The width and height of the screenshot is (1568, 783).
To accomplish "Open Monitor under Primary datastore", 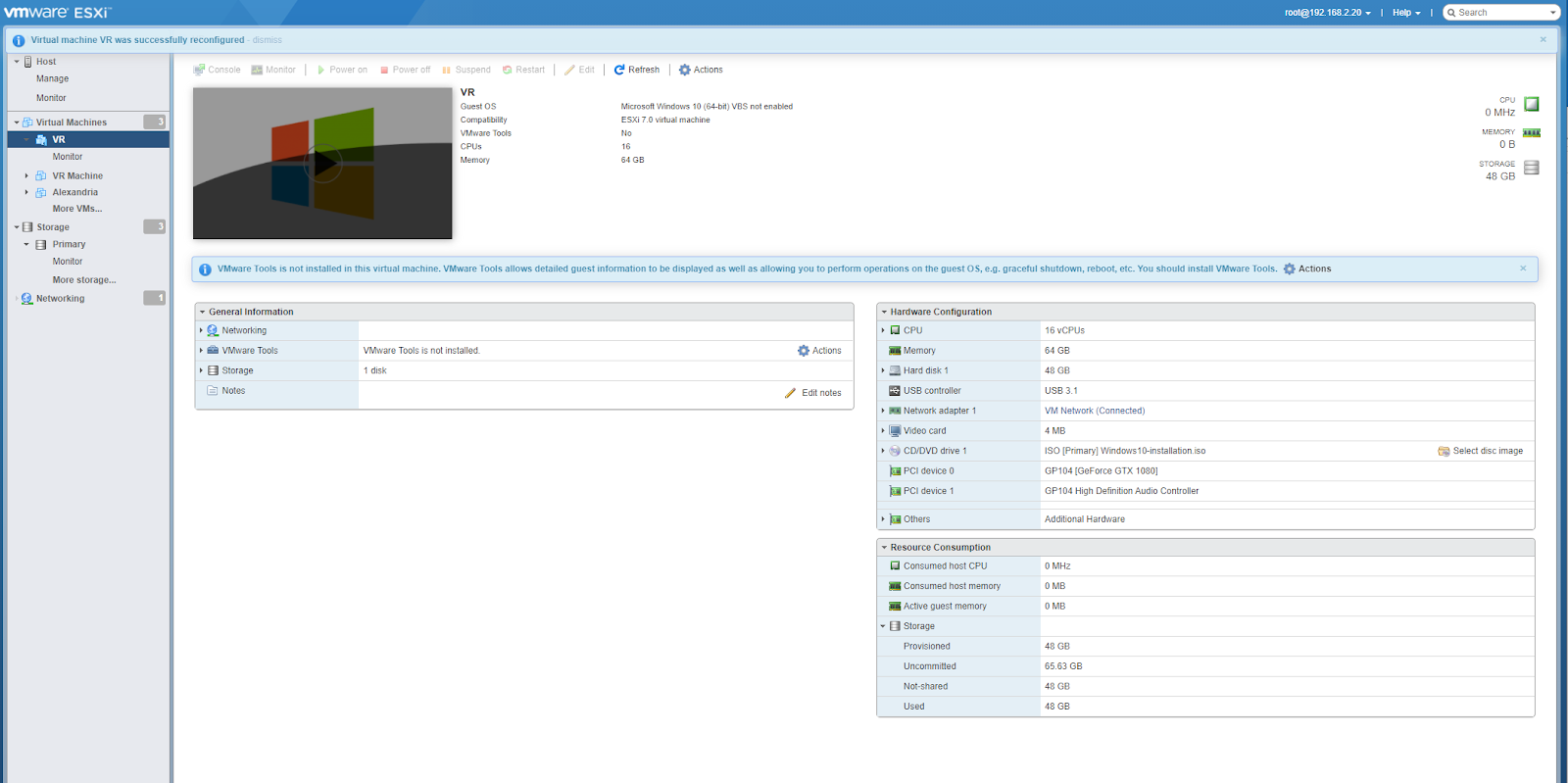I will [x=68, y=262].
